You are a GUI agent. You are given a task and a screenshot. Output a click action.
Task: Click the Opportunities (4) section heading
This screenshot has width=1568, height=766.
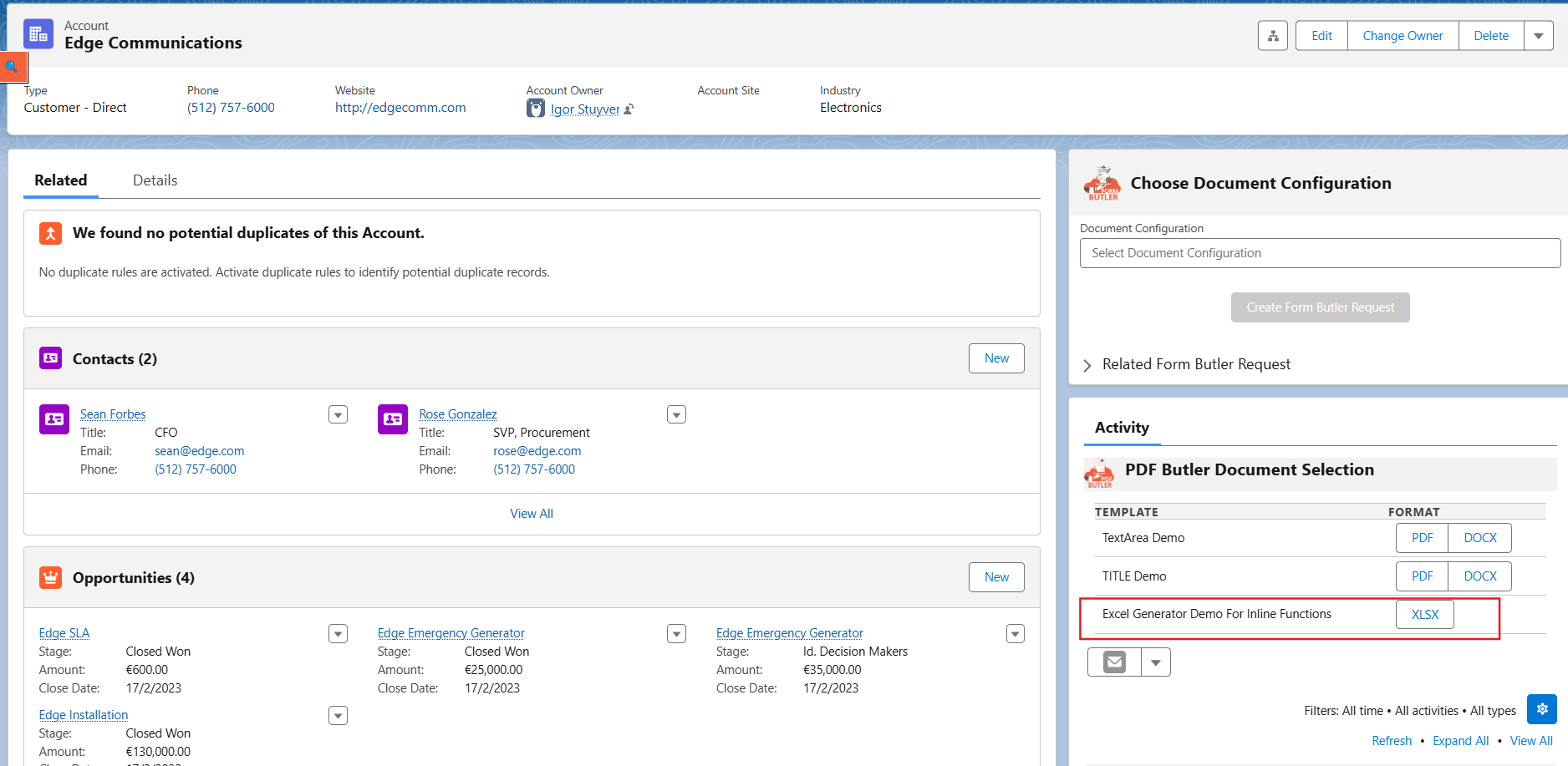pyautogui.click(x=134, y=578)
